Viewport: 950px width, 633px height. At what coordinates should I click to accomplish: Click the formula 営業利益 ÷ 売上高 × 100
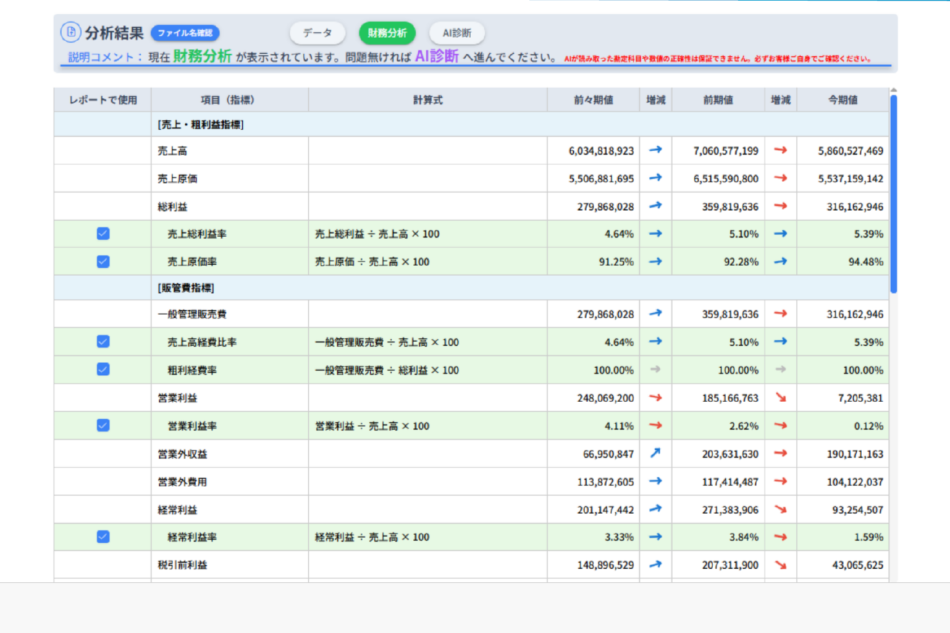coord(372,426)
